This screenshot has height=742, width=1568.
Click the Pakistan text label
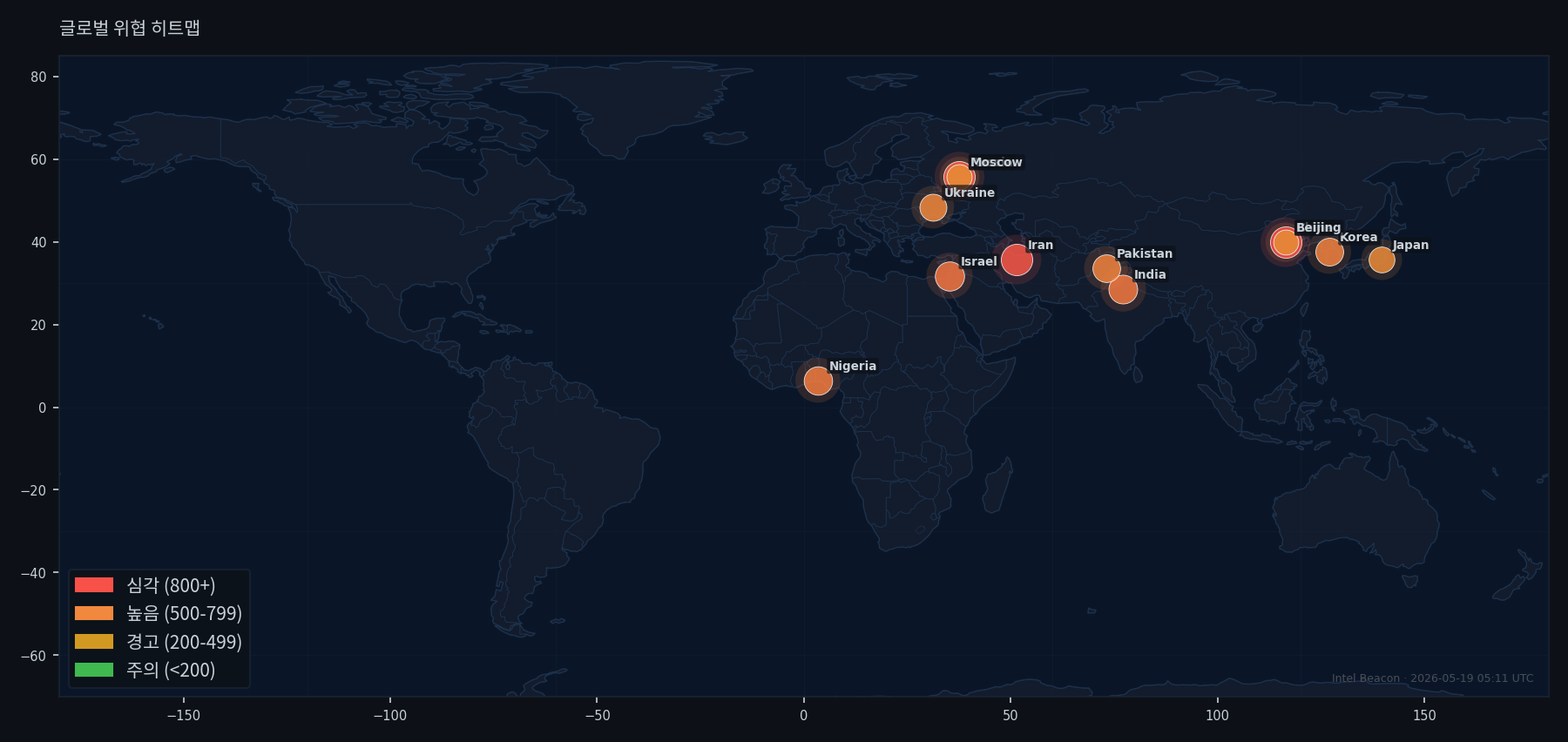point(1145,253)
